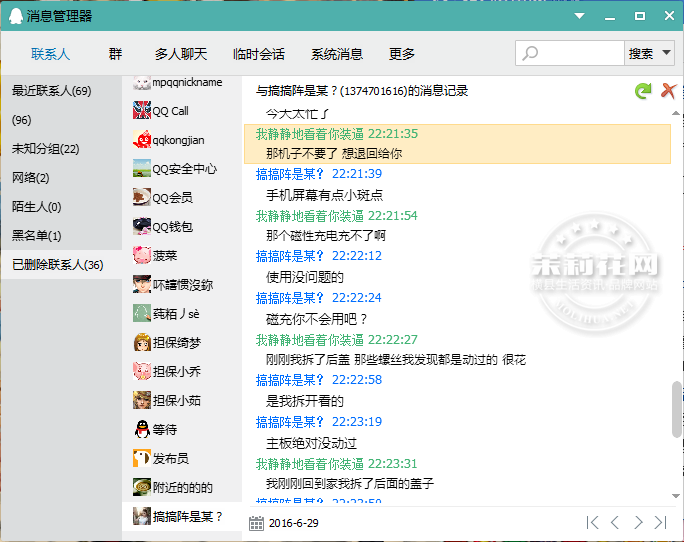The image size is (684, 542).
Task: Click the 发布员 avatar
Action: 142,458
